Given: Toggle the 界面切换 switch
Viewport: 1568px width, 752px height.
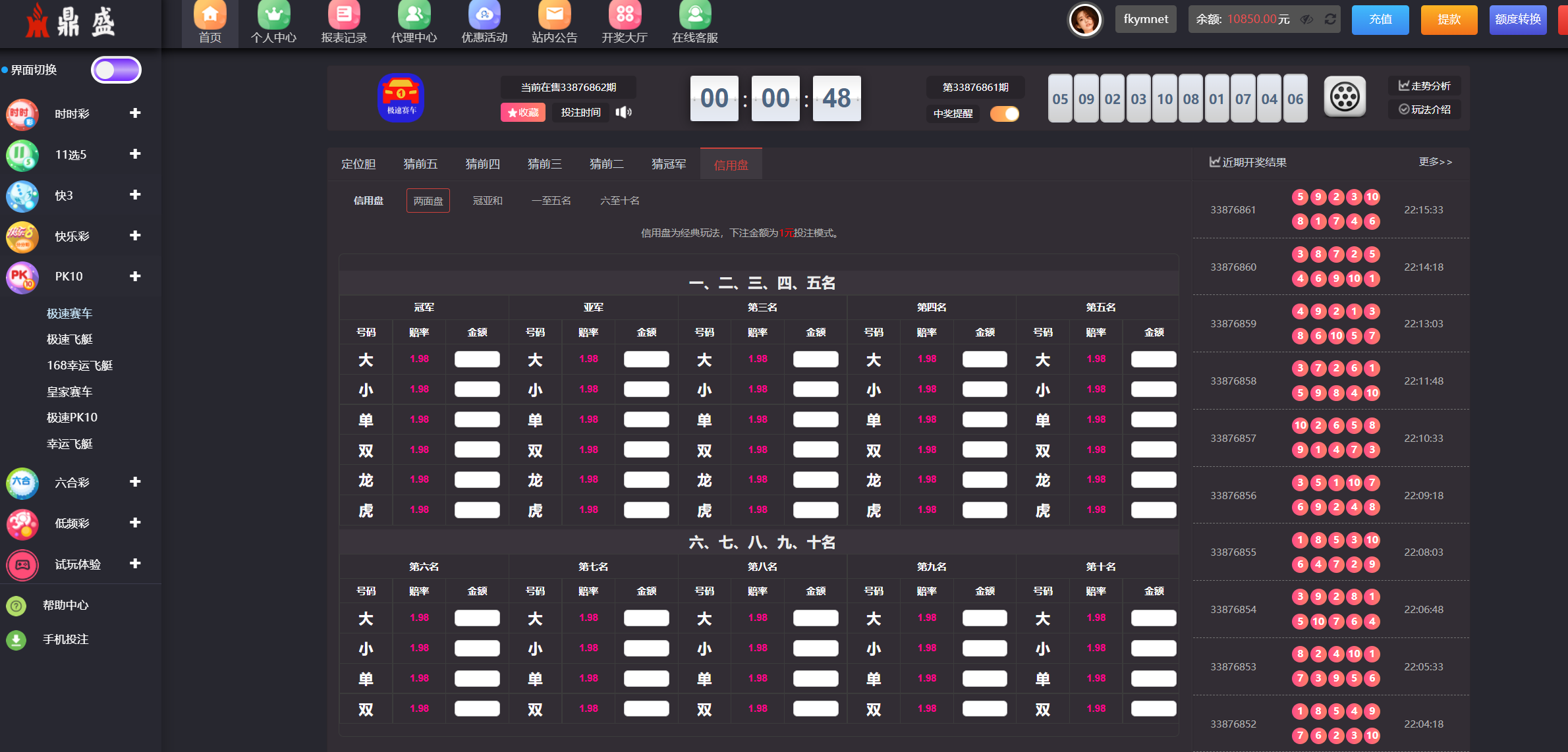Looking at the screenshot, I should click(116, 70).
